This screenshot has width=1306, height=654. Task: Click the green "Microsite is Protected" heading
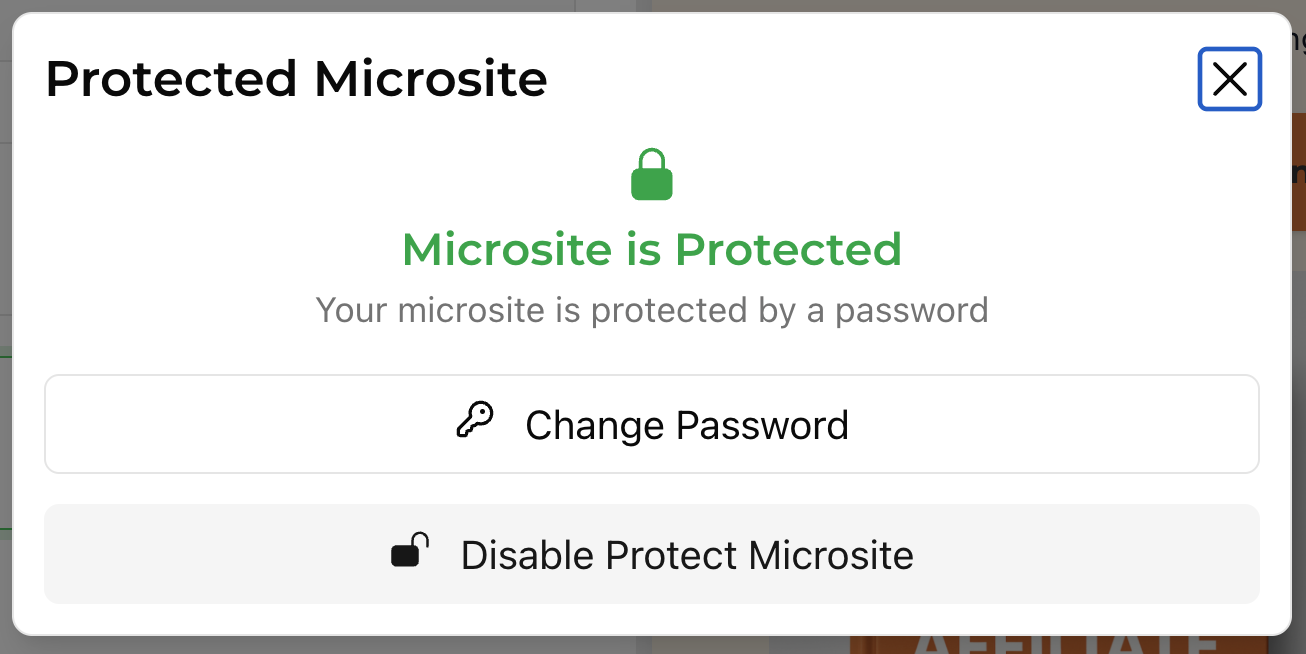[x=652, y=249]
